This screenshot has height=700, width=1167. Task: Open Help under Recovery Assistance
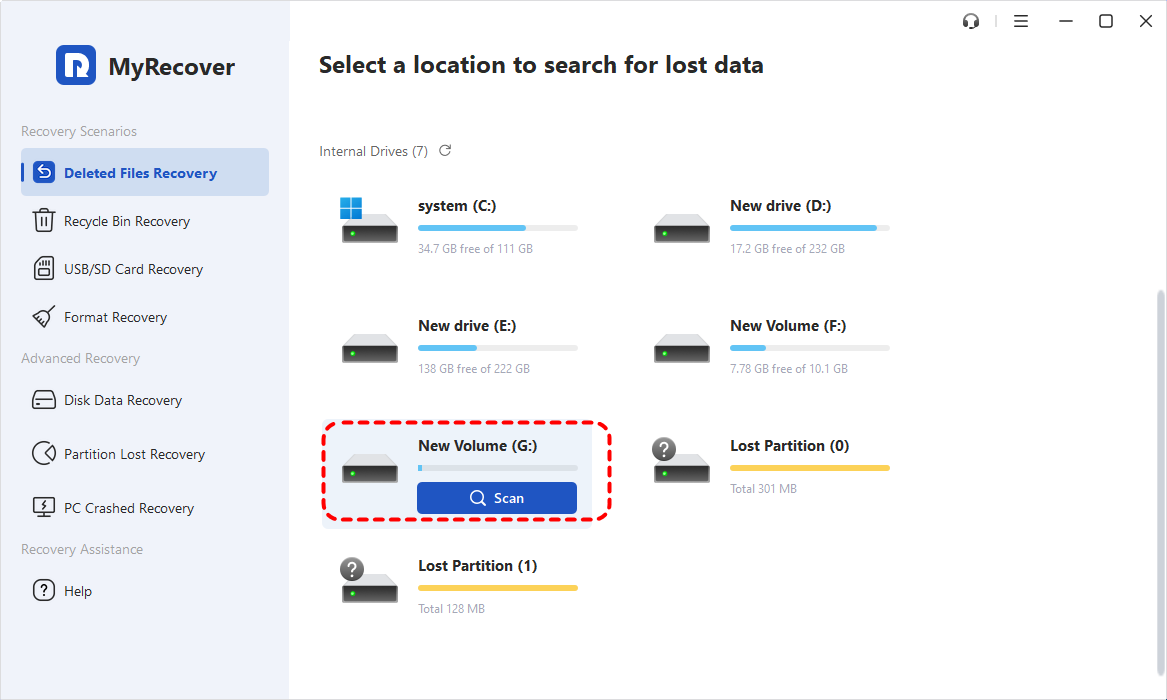pyautogui.click(x=77, y=591)
